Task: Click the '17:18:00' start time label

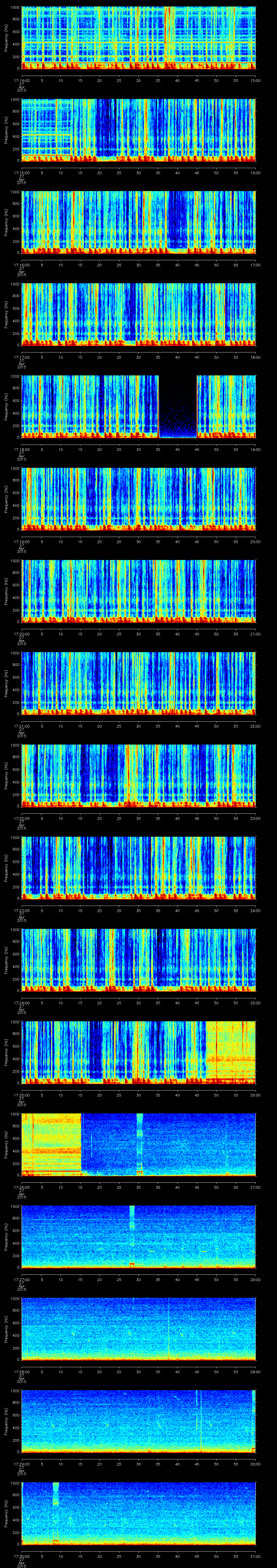Action: (x=21, y=449)
